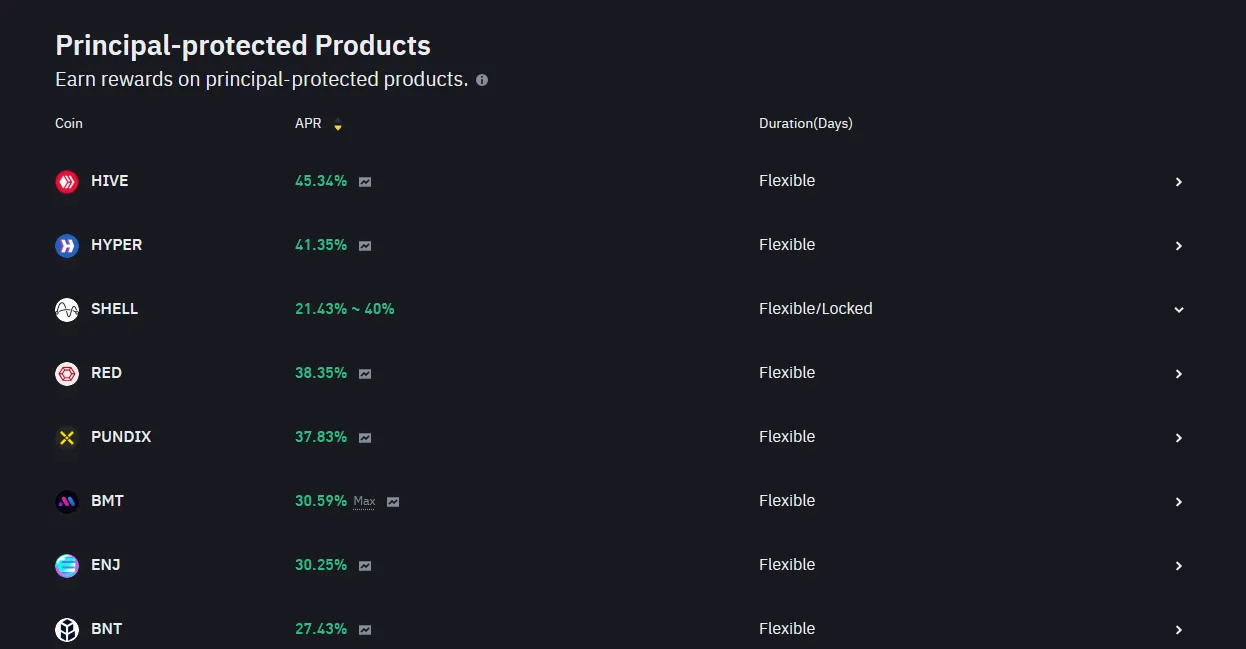Open the PUNDIX row's right chevron
This screenshot has height=649, width=1246.
pyautogui.click(x=1179, y=438)
